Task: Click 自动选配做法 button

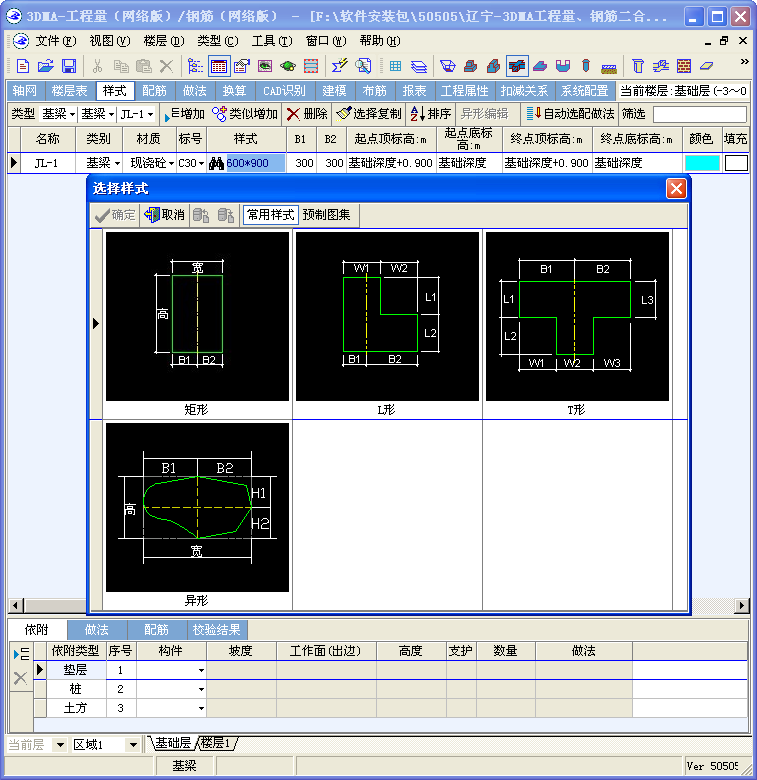Action: [x=570, y=114]
